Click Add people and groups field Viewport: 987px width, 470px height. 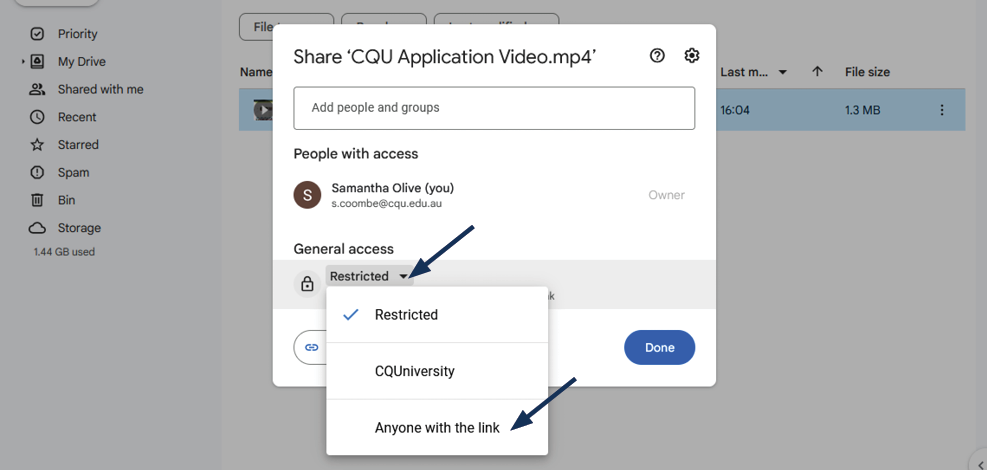(494, 108)
